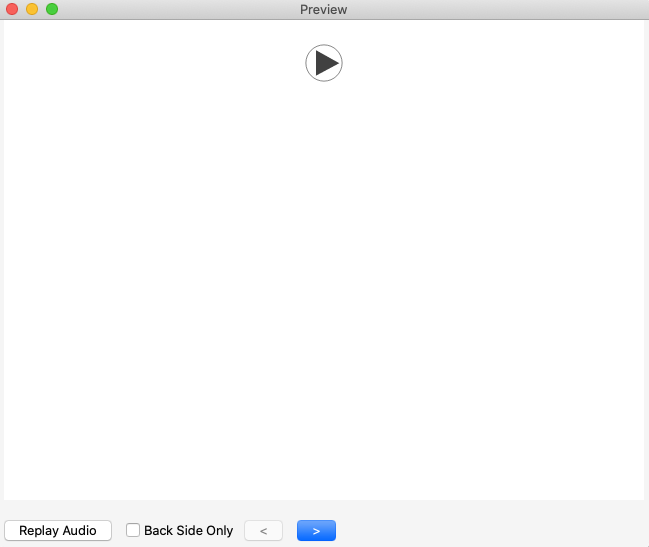This screenshot has height=547, width=649.
Task: Maximize the Preview window with green button
Action: coord(52,9)
